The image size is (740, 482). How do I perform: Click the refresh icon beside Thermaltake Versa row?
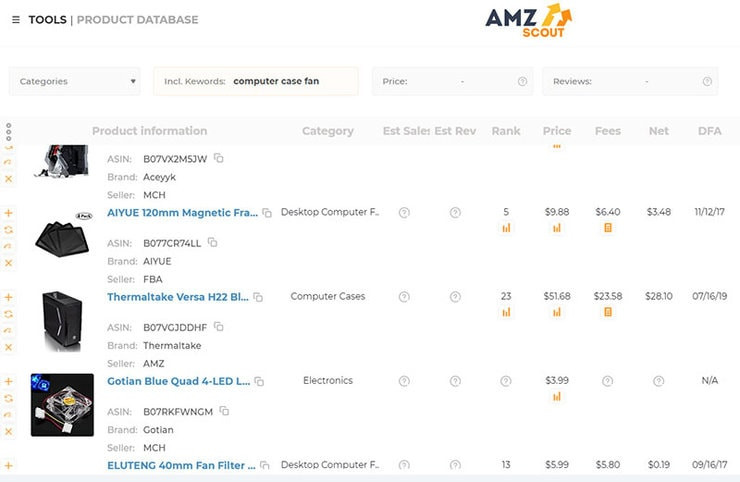point(9,314)
